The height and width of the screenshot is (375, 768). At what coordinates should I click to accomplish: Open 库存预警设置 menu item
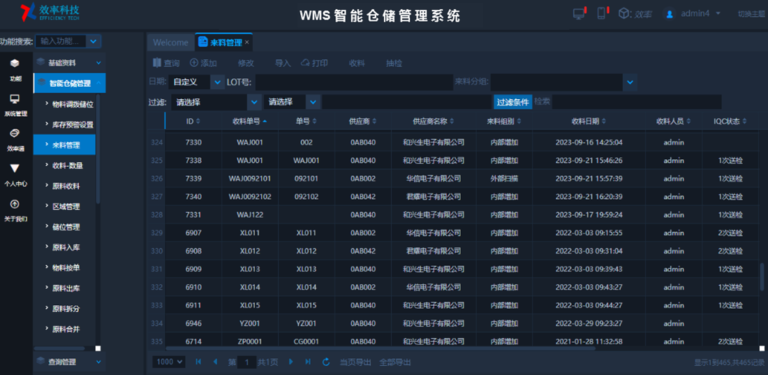pyautogui.click(x=72, y=124)
